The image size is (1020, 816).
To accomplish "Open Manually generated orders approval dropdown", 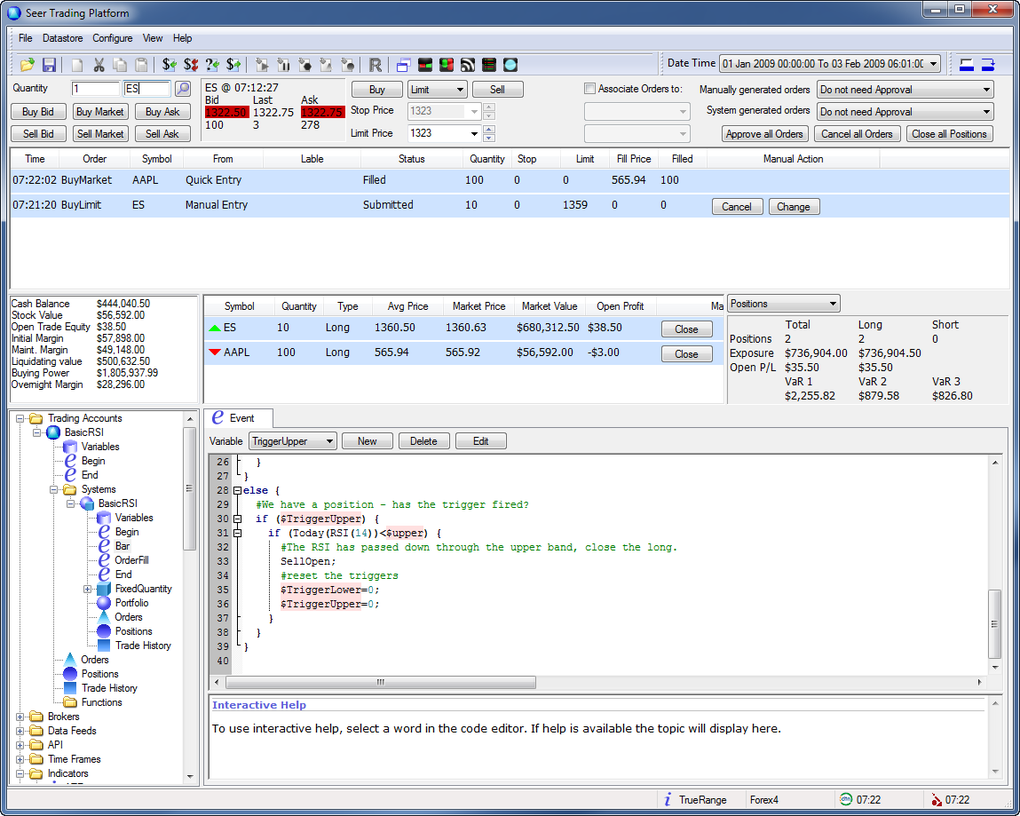I will [904, 90].
